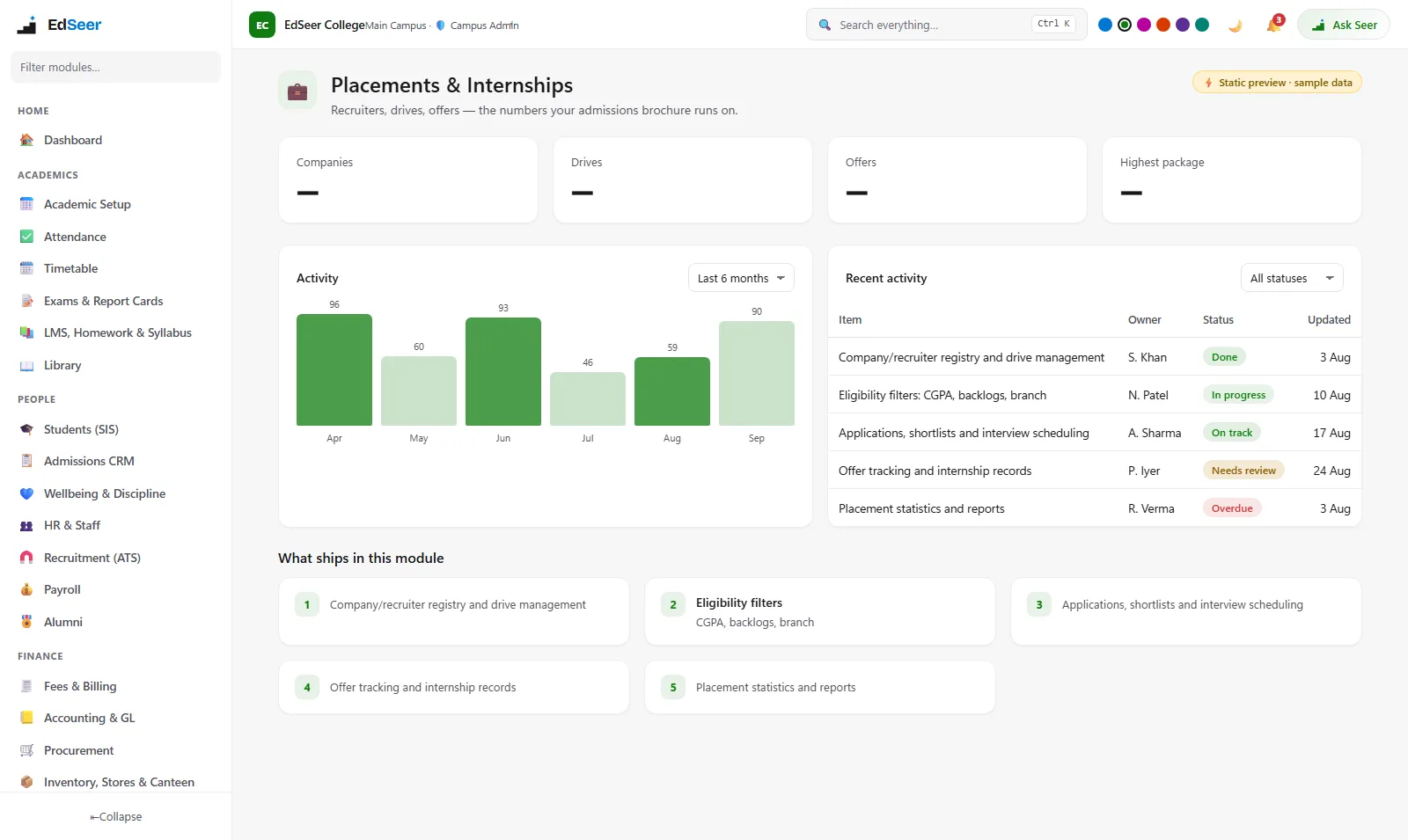Open the All statuses filter dropdown
1408x840 pixels.
pos(1292,278)
